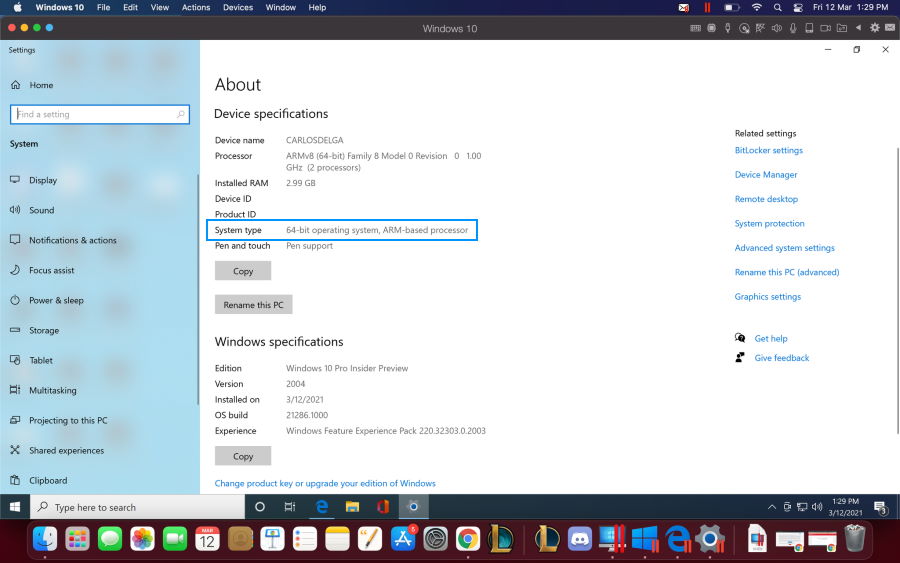Click Rename this PC button
Viewport: 900px width, 563px height.
[253, 305]
